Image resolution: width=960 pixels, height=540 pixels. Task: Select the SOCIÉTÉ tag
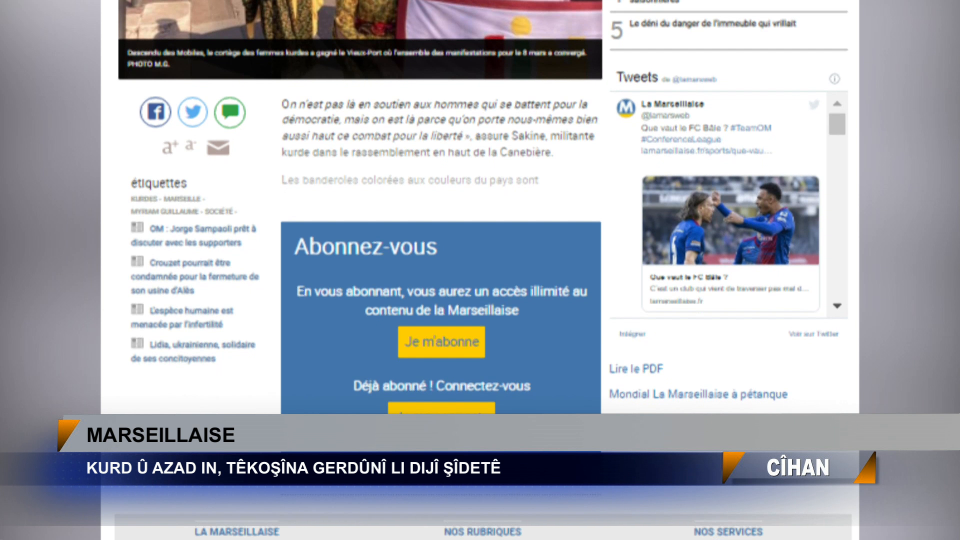pos(219,212)
